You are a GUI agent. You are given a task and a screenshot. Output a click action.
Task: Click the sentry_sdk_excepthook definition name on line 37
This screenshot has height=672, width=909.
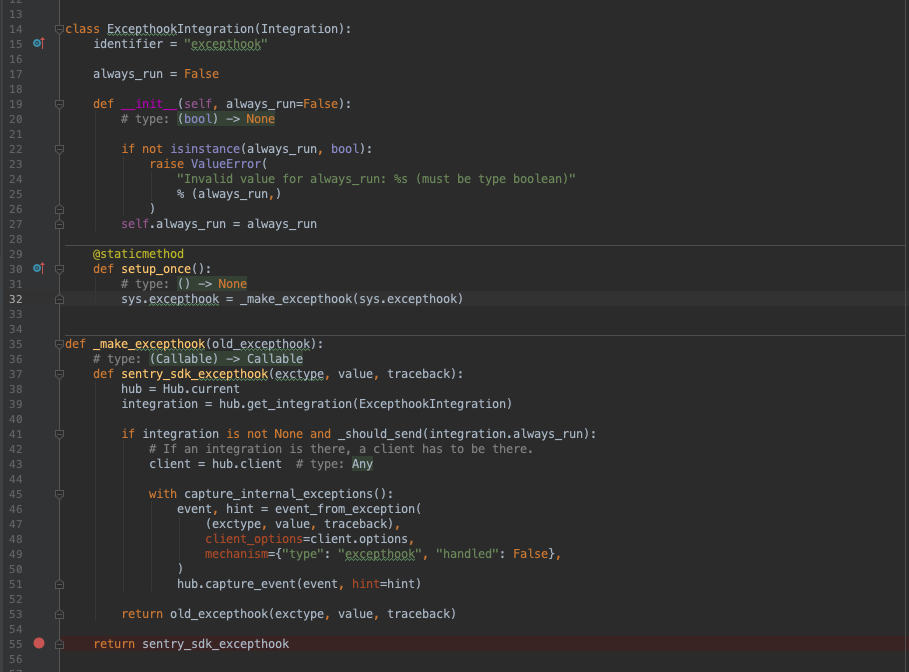click(x=195, y=374)
